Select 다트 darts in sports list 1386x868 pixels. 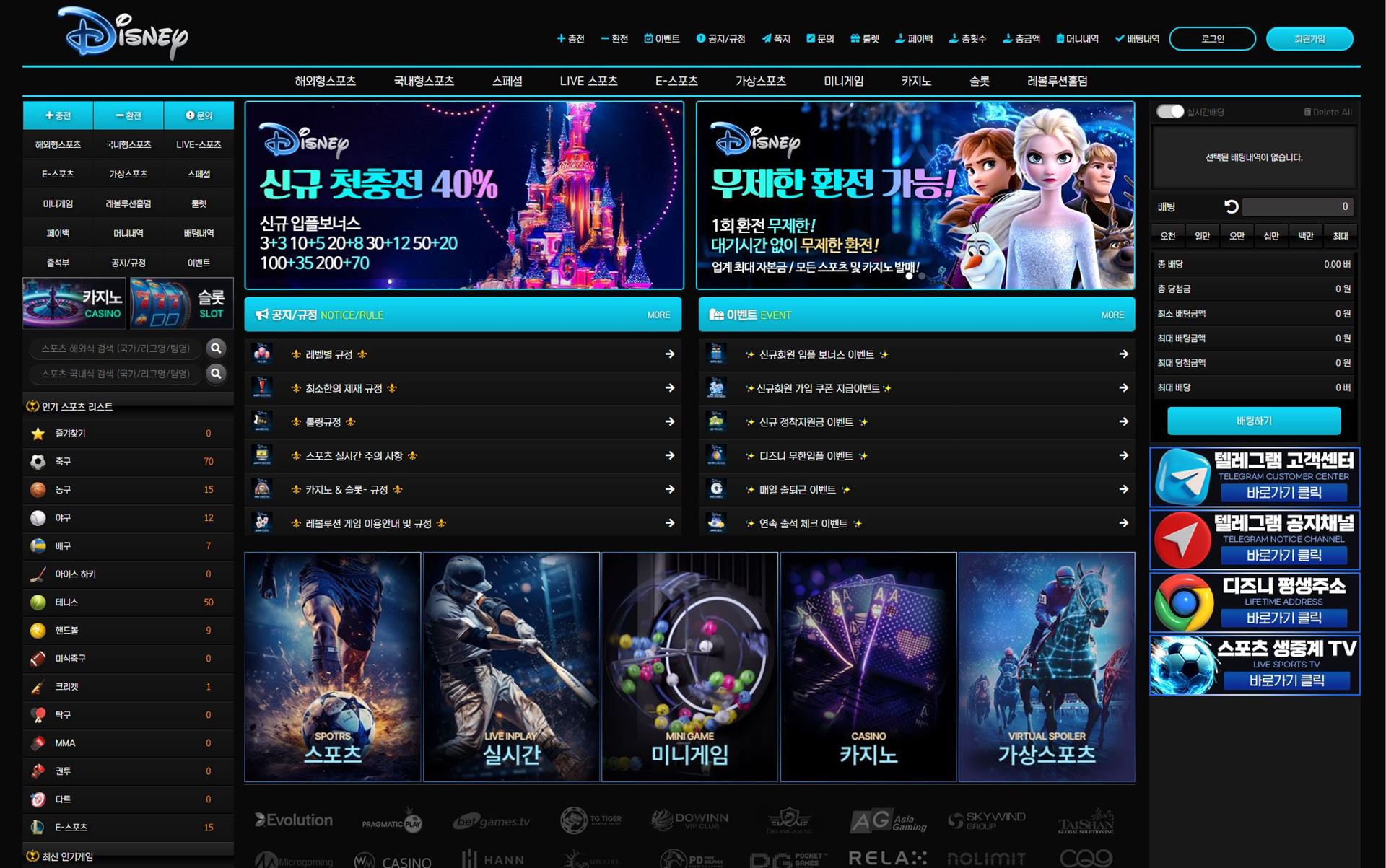(128, 799)
